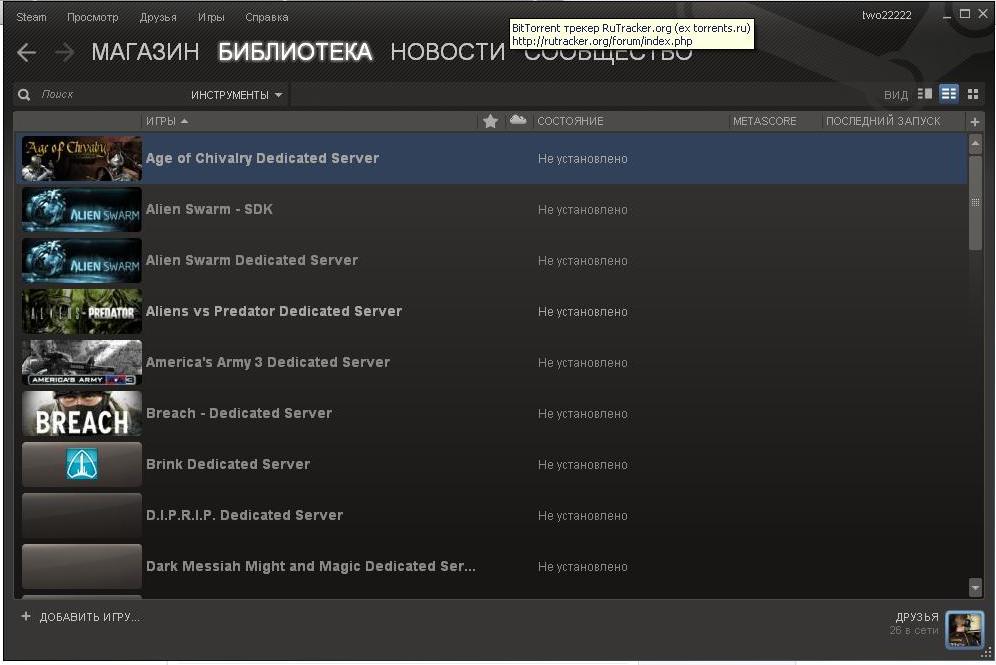Screen dimensions: 996x665
Task: Go to БИБЛИОТЕКА tab
Action: tap(295, 52)
